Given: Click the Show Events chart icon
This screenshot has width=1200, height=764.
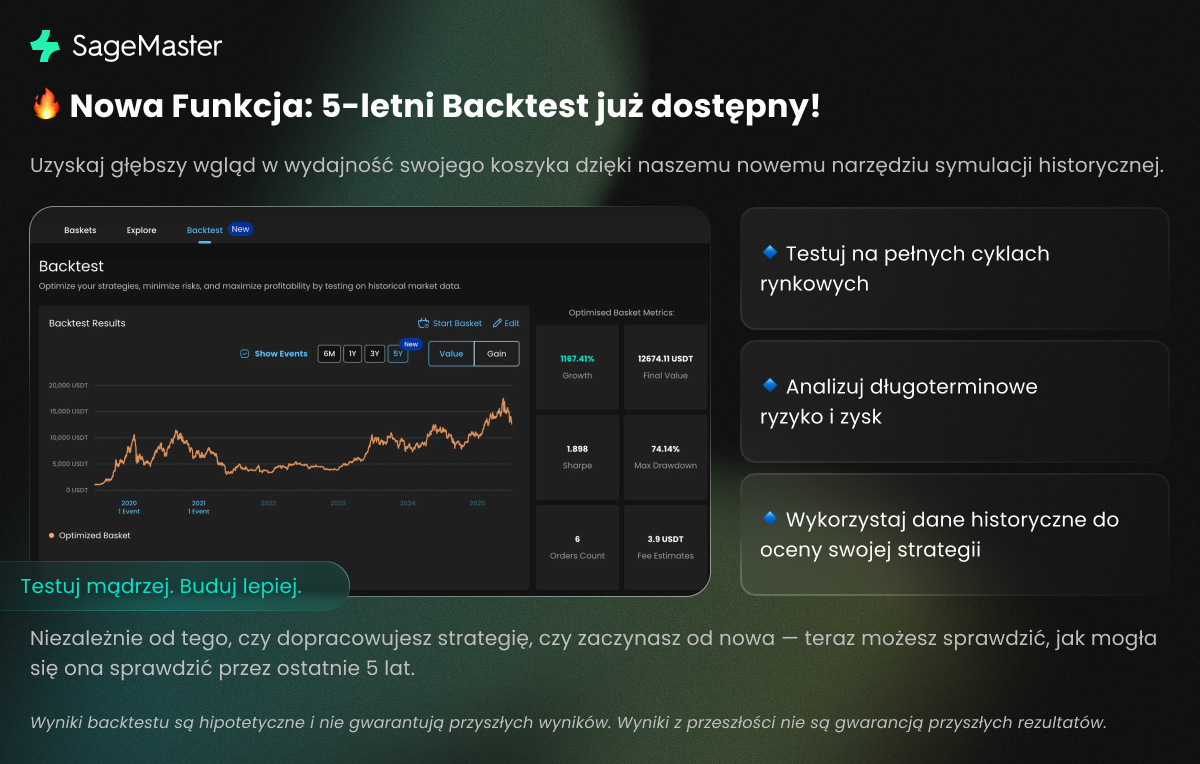Looking at the screenshot, I should point(245,354).
